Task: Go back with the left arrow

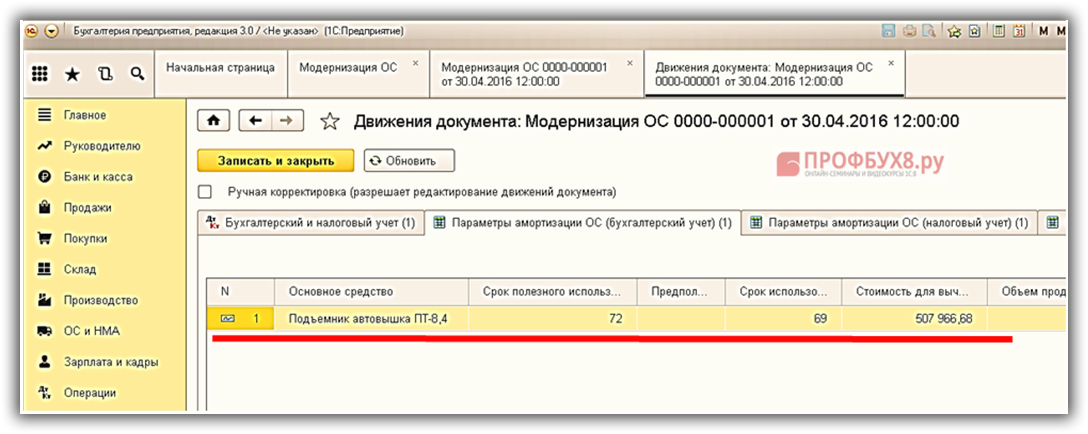Action: tap(256, 121)
